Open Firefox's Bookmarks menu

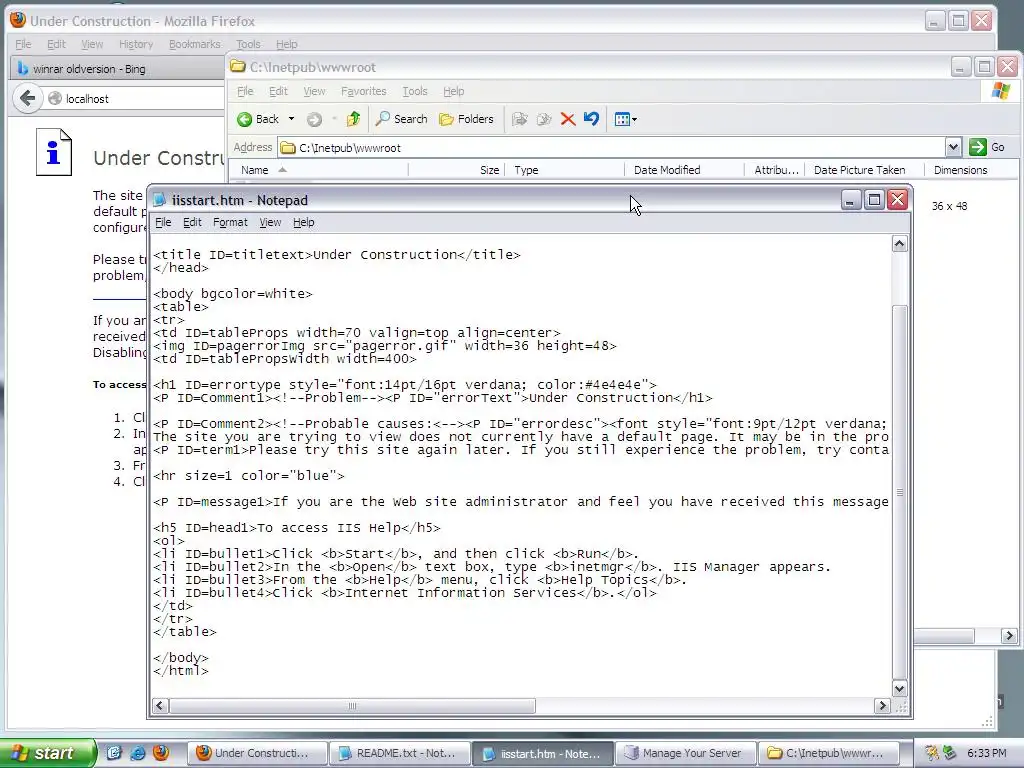(x=195, y=44)
